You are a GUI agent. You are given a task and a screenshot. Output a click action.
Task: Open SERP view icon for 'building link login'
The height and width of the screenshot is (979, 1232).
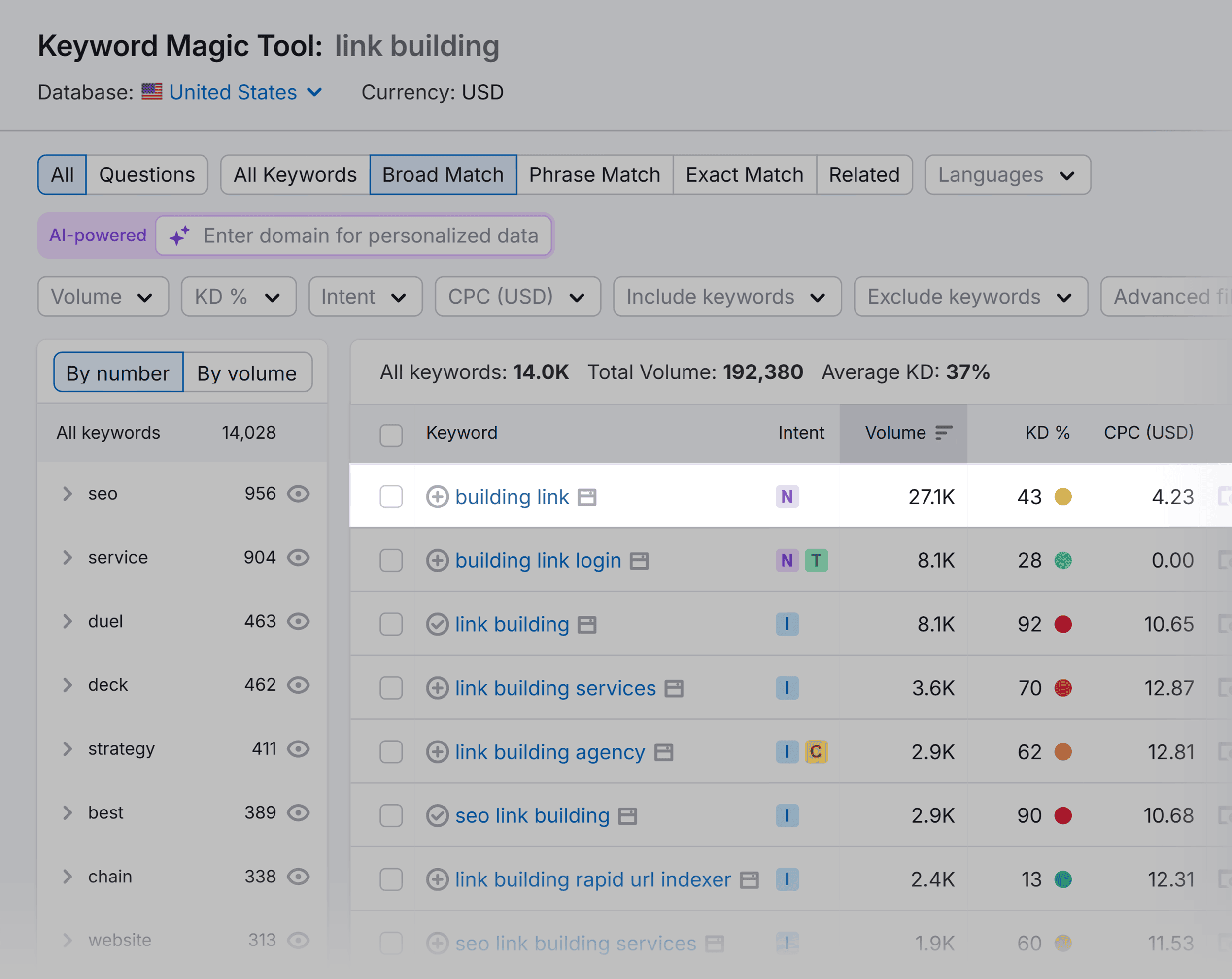click(x=639, y=562)
